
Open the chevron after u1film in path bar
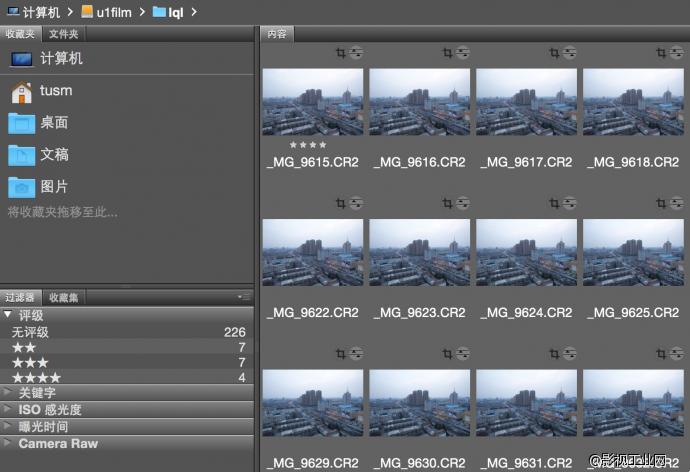pos(142,12)
